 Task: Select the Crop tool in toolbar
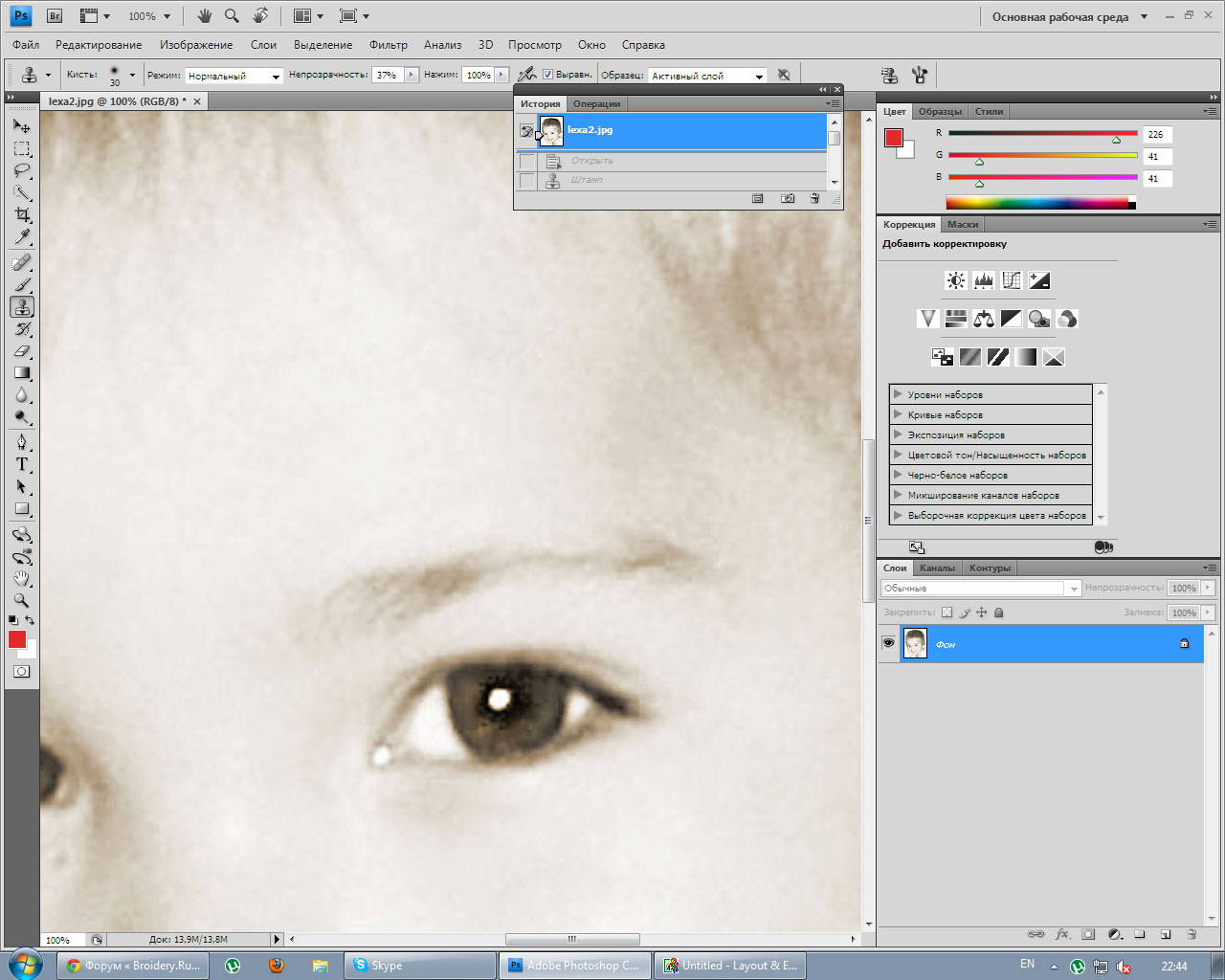[22, 214]
